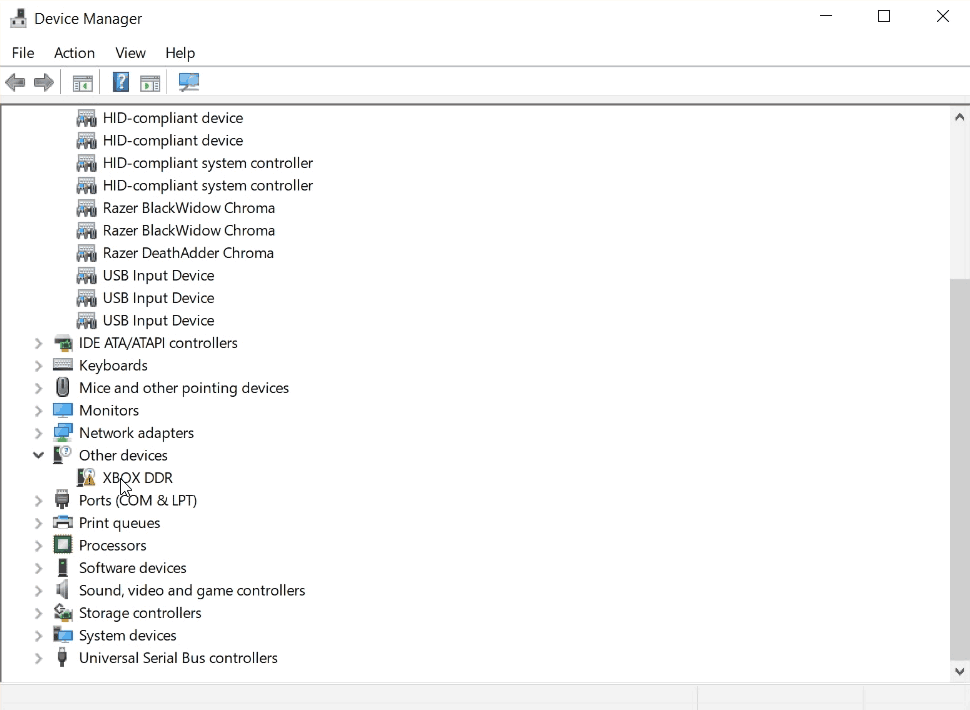This screenshot has width=970, height=710.
Task: Click the Processors chip icon
Action: click(62, 545)
